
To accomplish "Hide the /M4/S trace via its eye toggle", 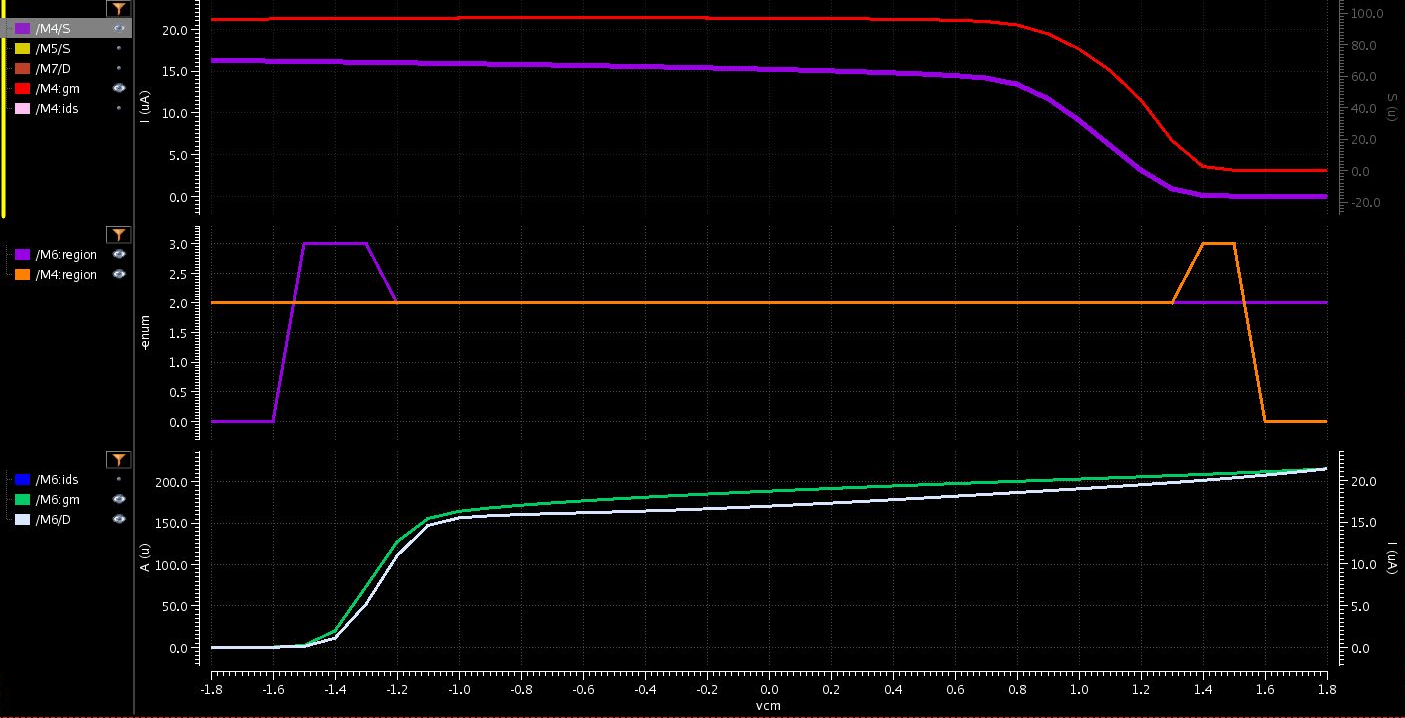I will (x=119, y=28).
